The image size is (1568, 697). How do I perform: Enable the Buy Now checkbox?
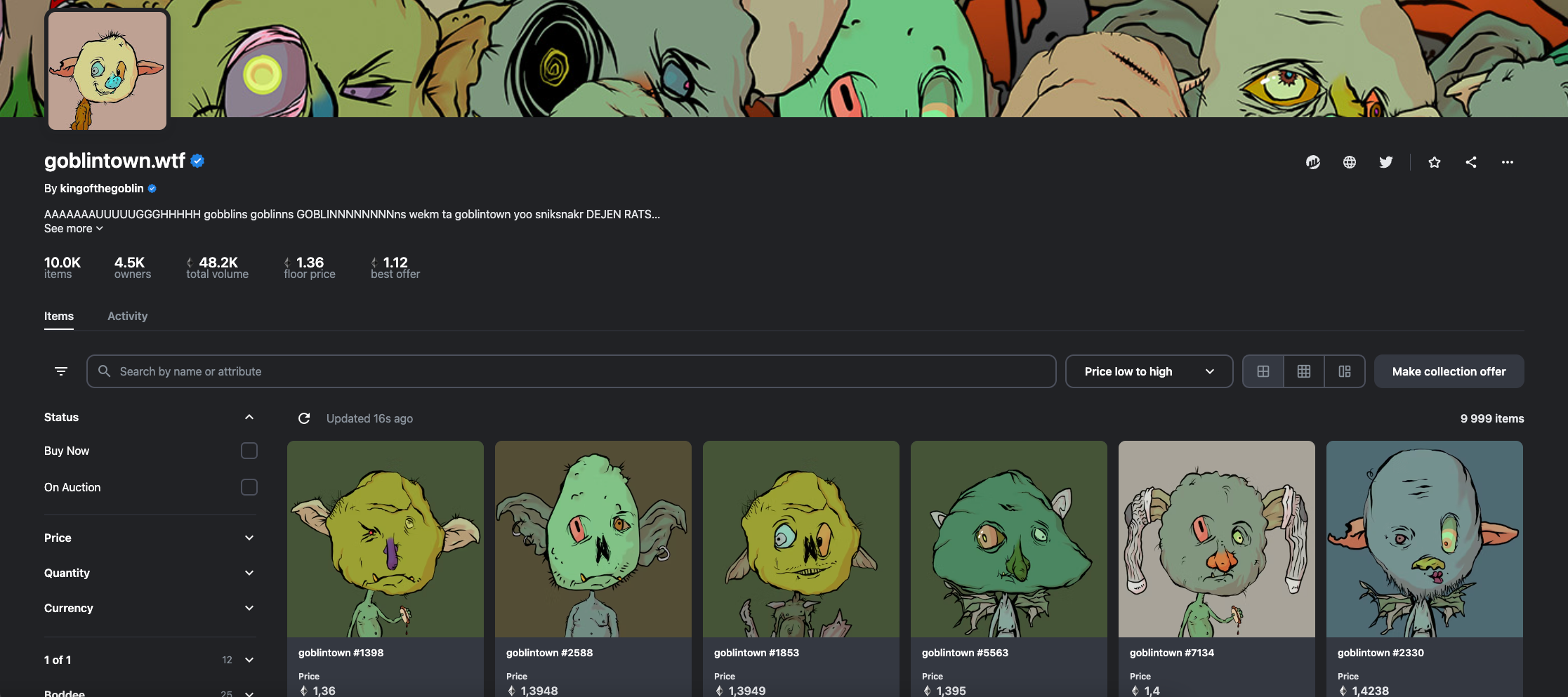(x=249, y=451)
